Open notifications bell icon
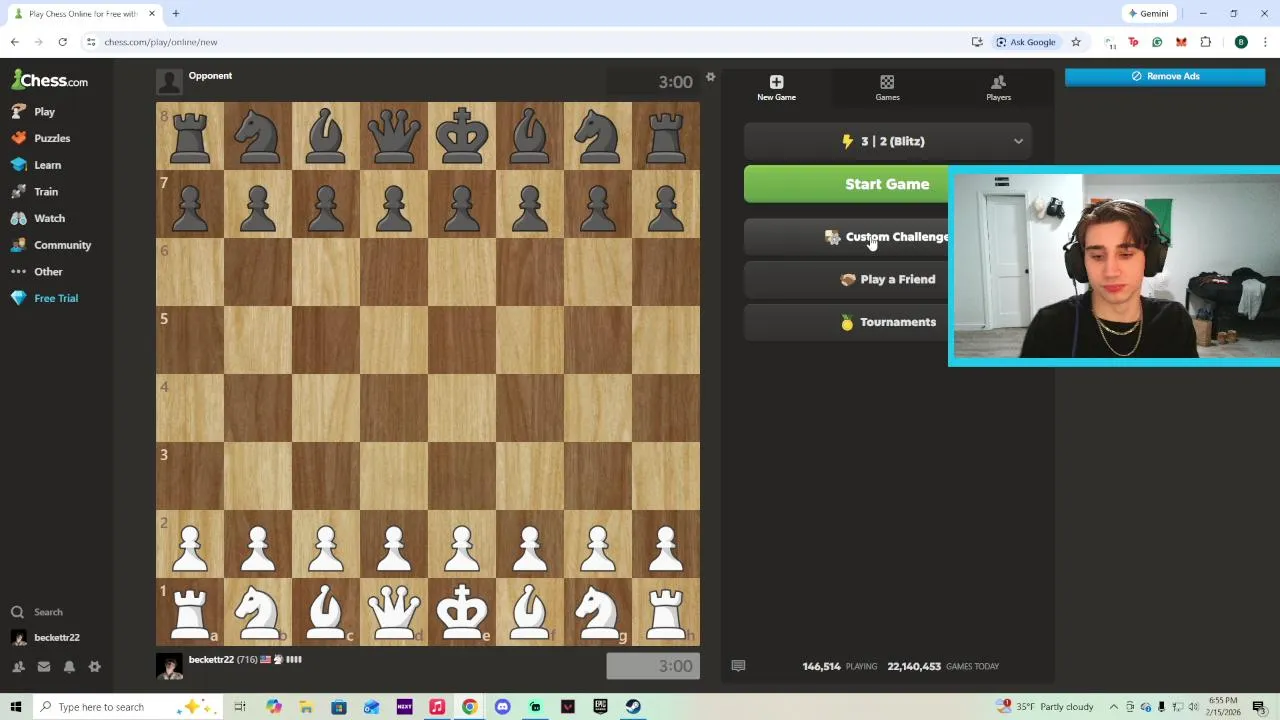The image size is (1280, 720). click(x=69, y=667)
